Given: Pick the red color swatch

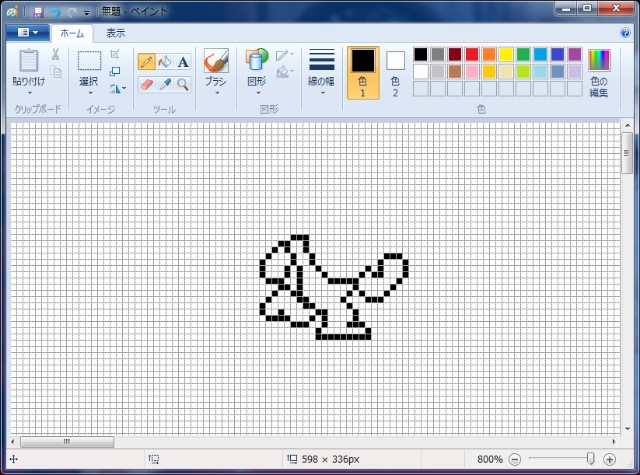Looking at the screenshot, I should [472, 54].
